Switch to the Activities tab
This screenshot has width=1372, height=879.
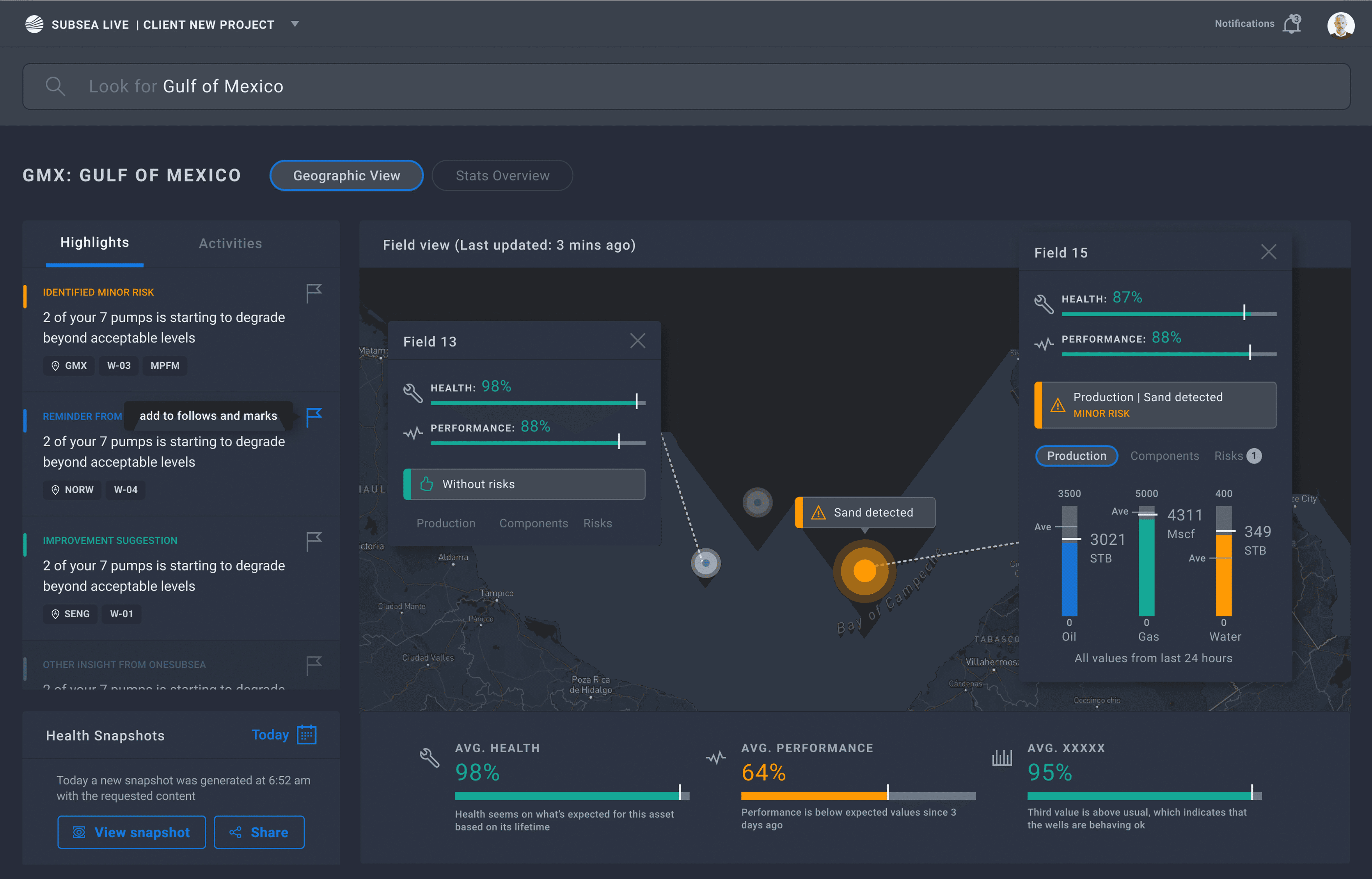231,243
